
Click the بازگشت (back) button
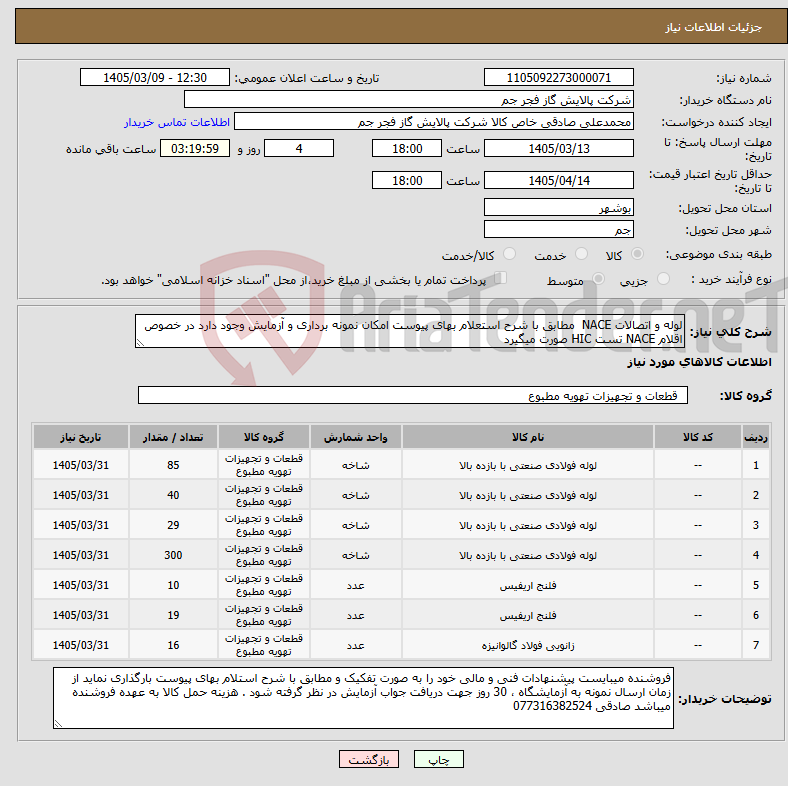[x=368, y=759]
